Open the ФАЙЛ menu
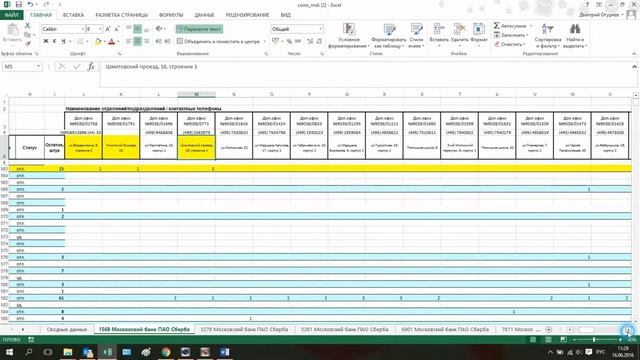 point(11,15)
